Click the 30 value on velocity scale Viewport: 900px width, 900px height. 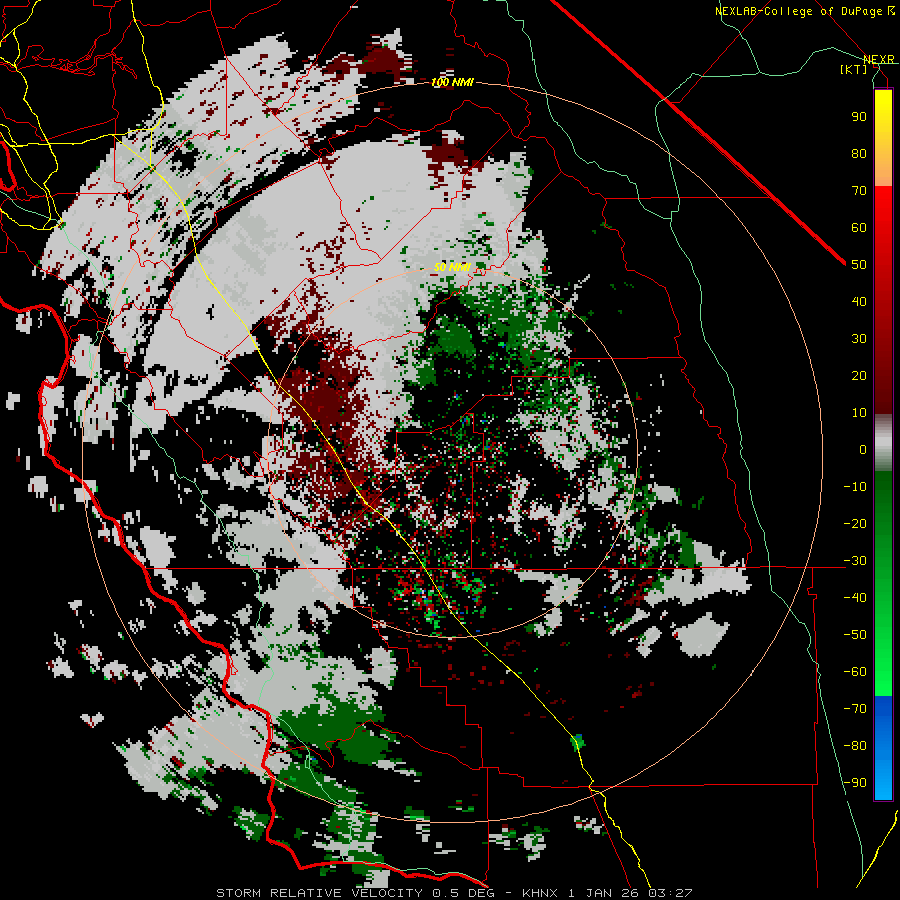point(859,339)
